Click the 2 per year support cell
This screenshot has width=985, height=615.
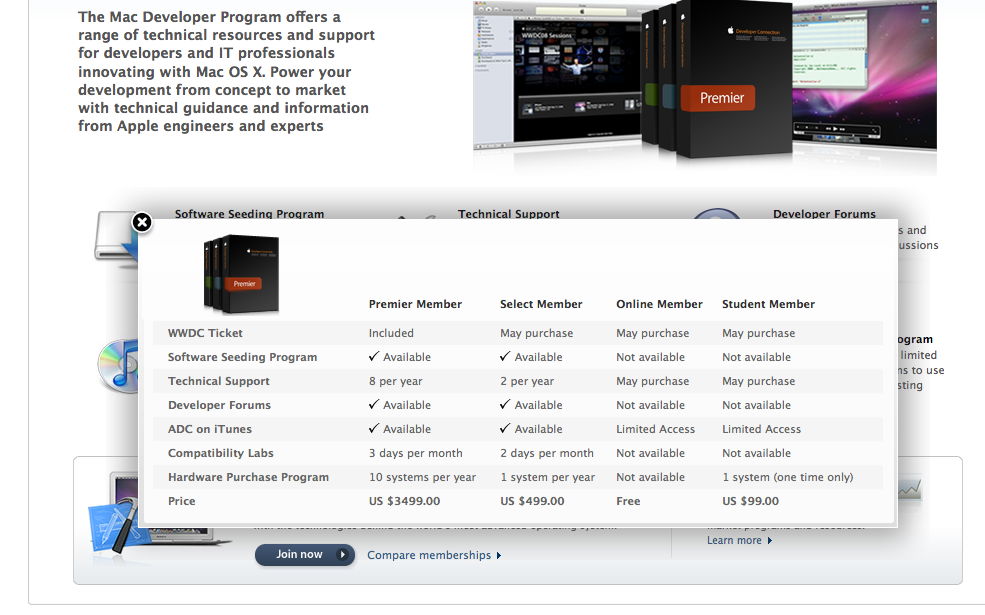point(527,381)
